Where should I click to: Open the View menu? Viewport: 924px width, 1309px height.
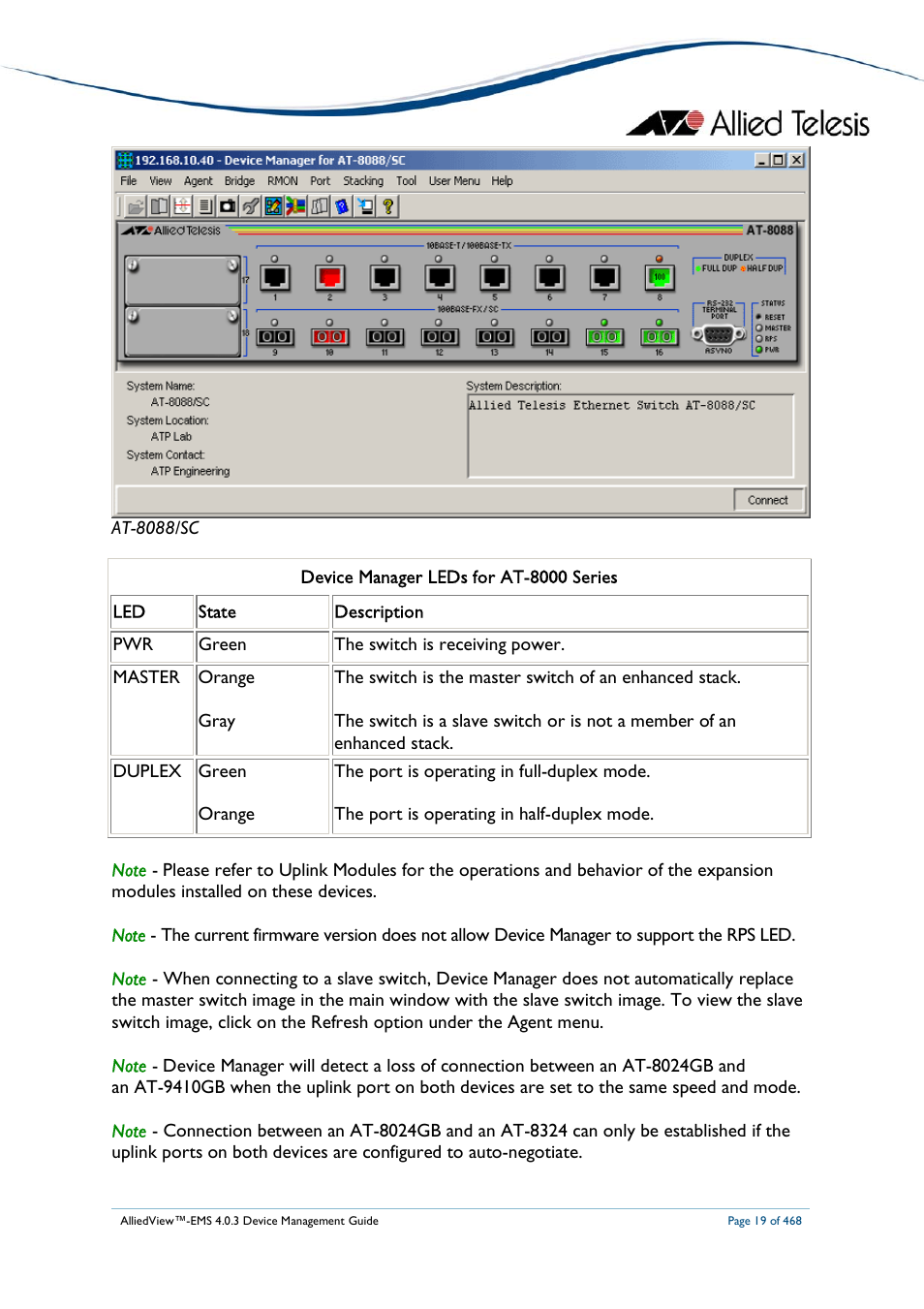coord(161,181)
